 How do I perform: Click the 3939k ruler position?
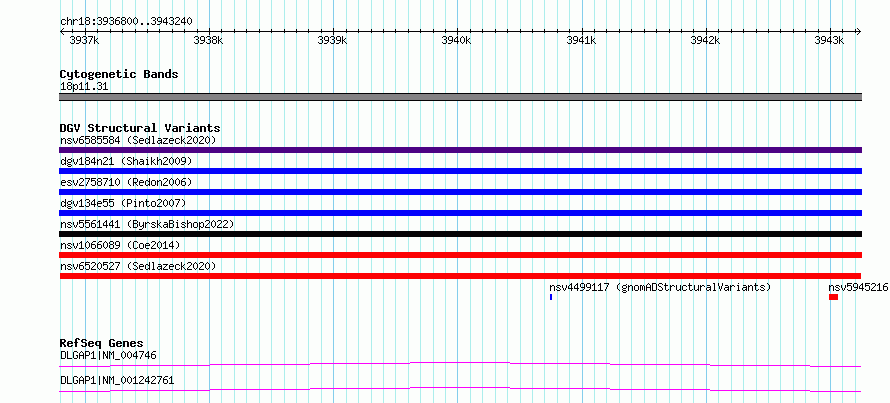333,40
